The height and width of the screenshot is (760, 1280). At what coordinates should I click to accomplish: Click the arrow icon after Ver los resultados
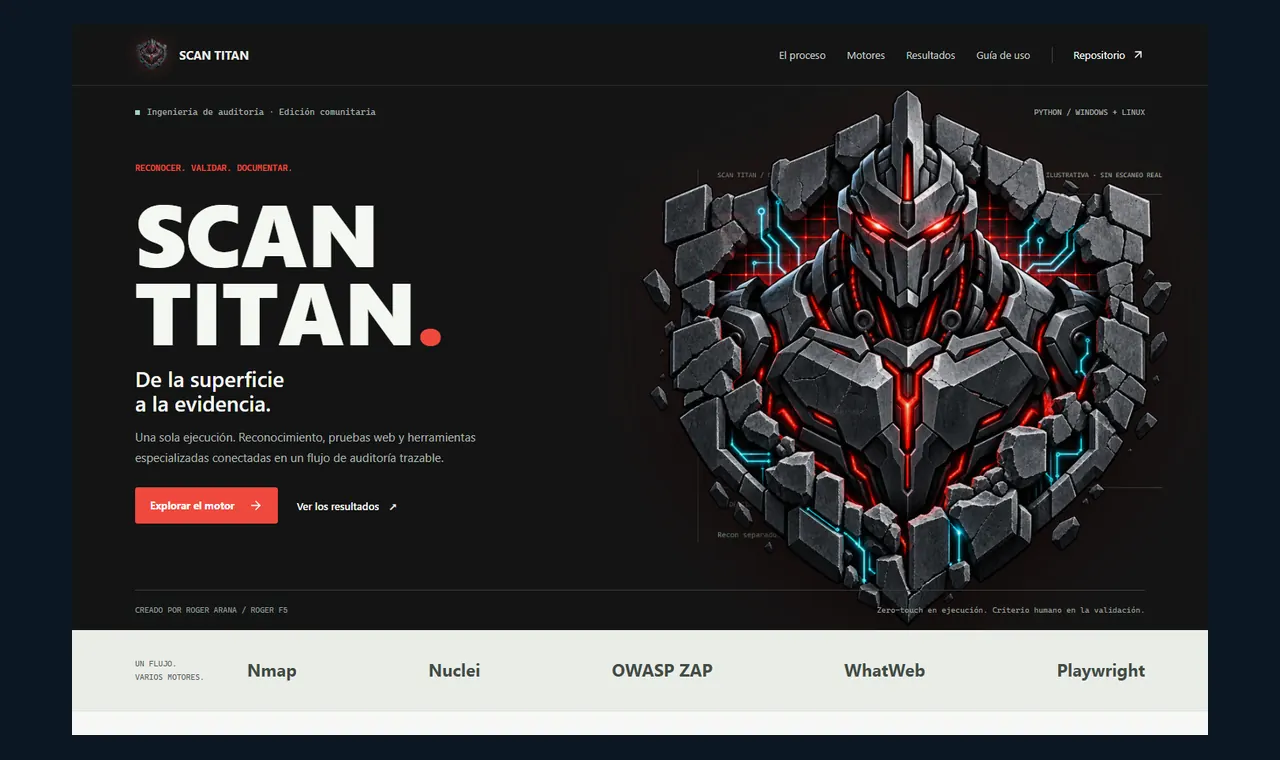pyautogui.click(x=393, y=507)
